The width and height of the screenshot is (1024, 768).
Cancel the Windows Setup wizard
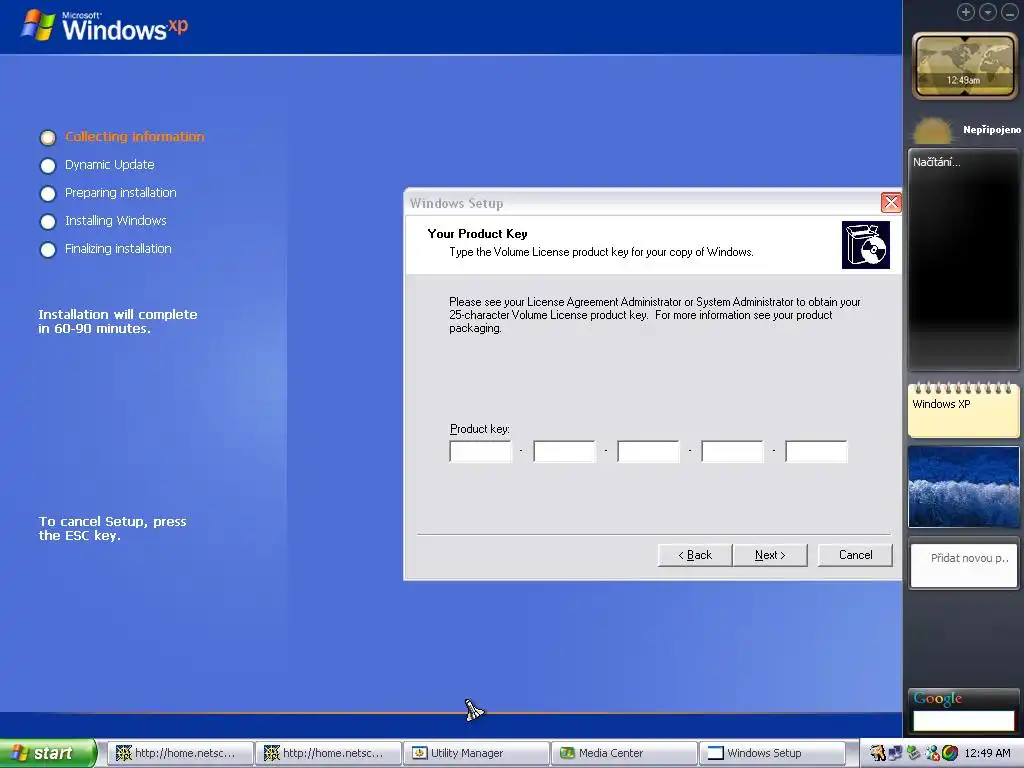point(855,555)
